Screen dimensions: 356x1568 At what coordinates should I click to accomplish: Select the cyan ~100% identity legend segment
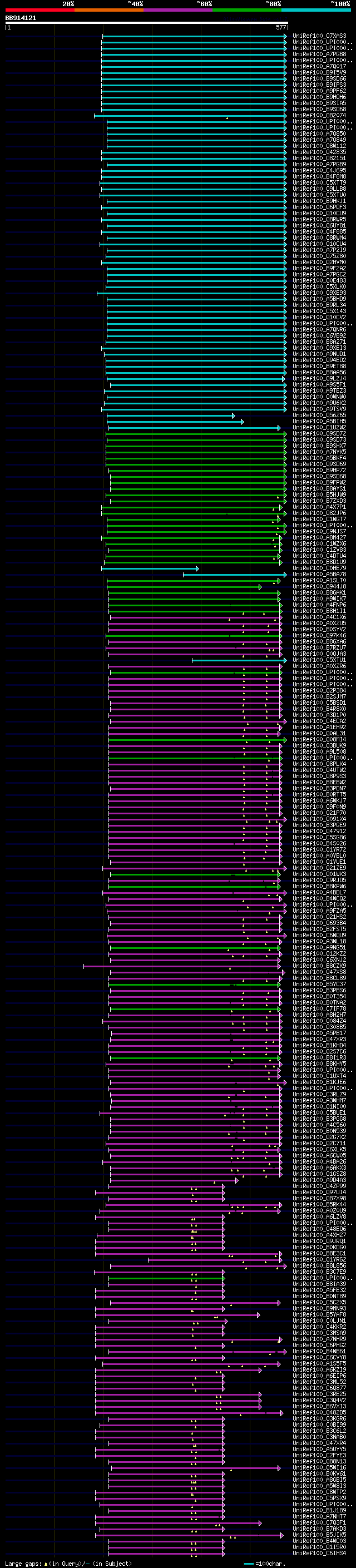coord(316,10)
